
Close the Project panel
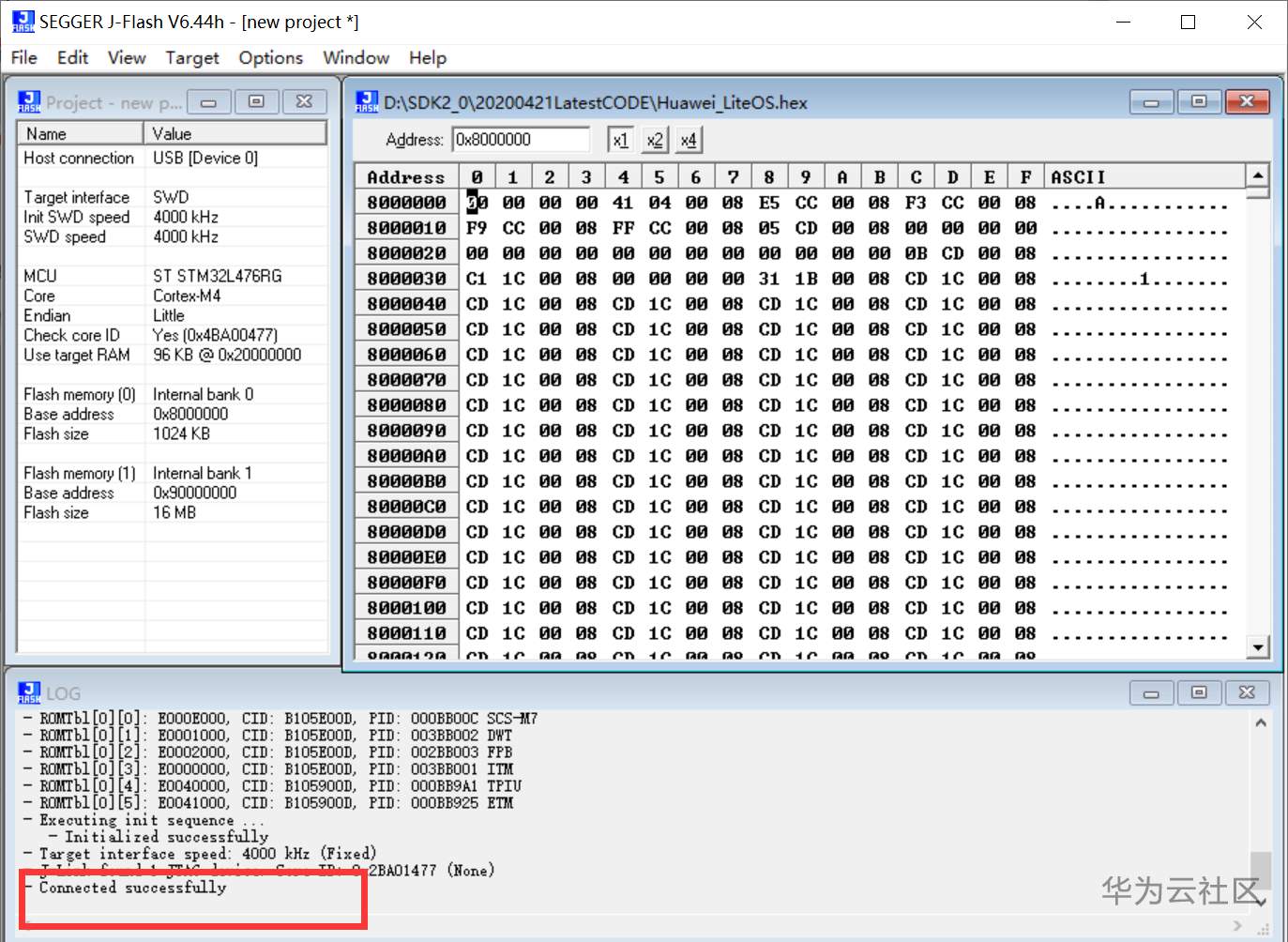304,101
